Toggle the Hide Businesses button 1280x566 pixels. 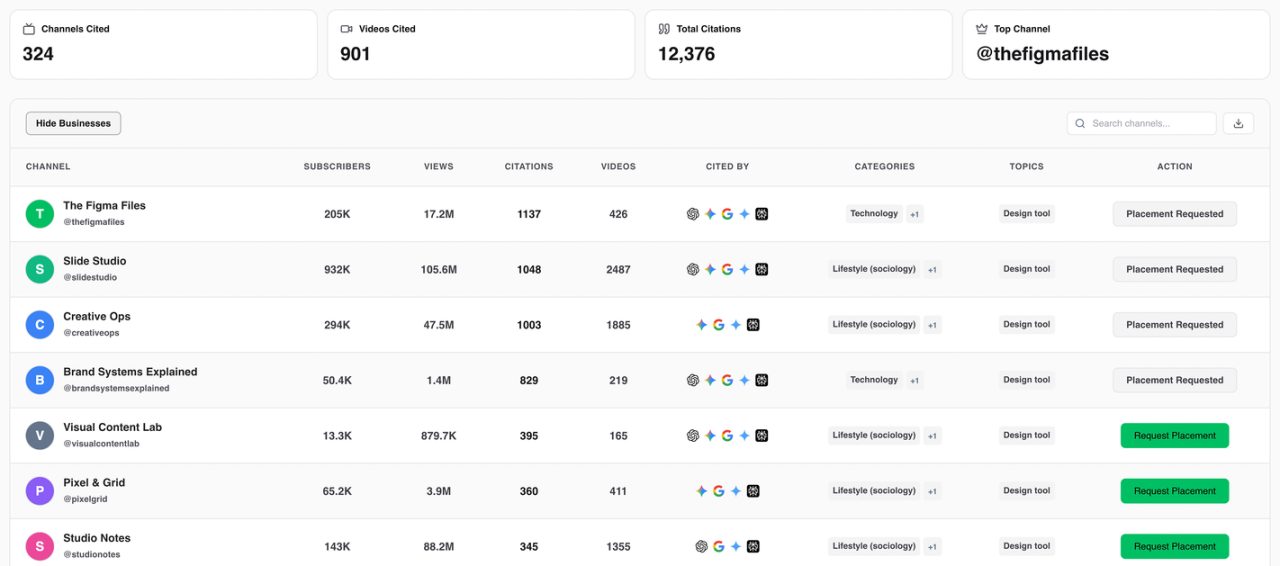tap(73, 124)
